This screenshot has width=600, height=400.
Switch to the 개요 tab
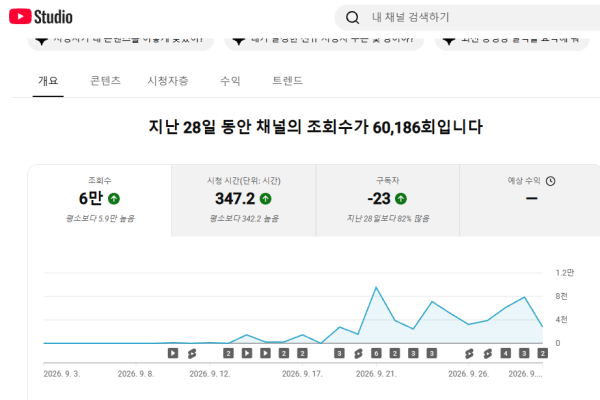coord(48,81)
